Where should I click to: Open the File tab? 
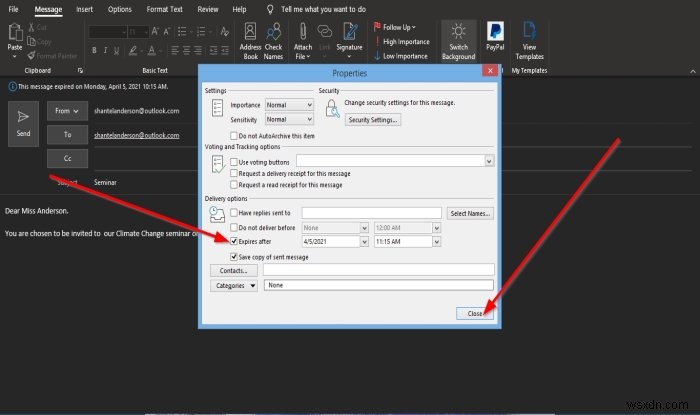click(13, 9)
